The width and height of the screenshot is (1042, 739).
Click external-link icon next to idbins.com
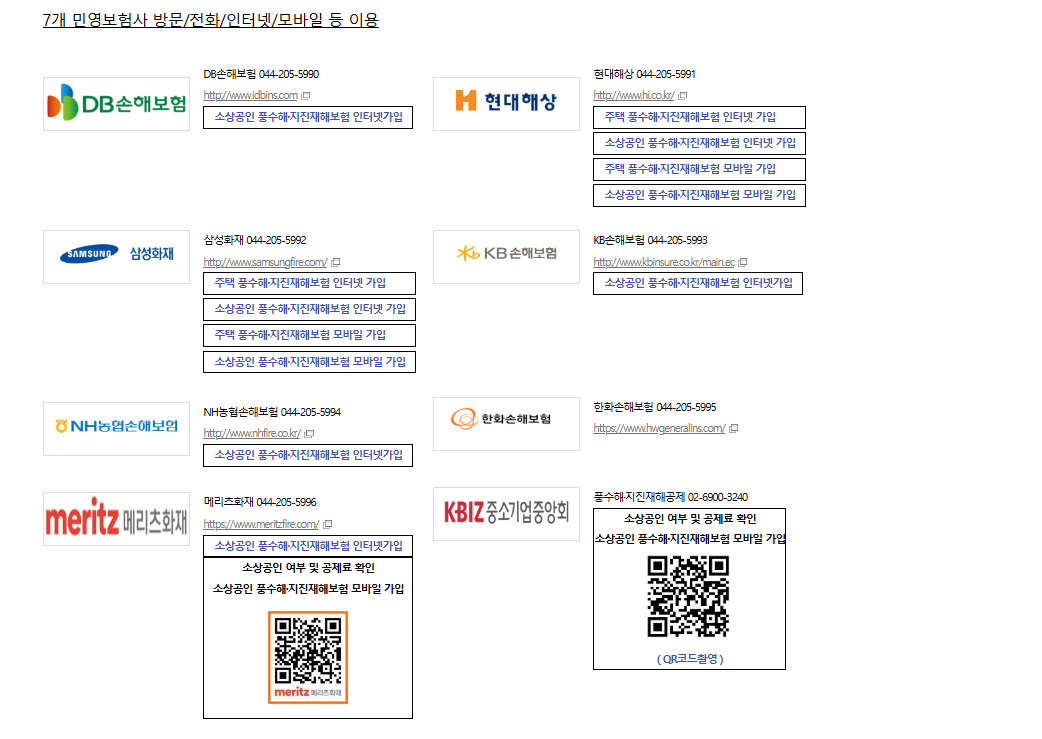[x=306, y=96]
